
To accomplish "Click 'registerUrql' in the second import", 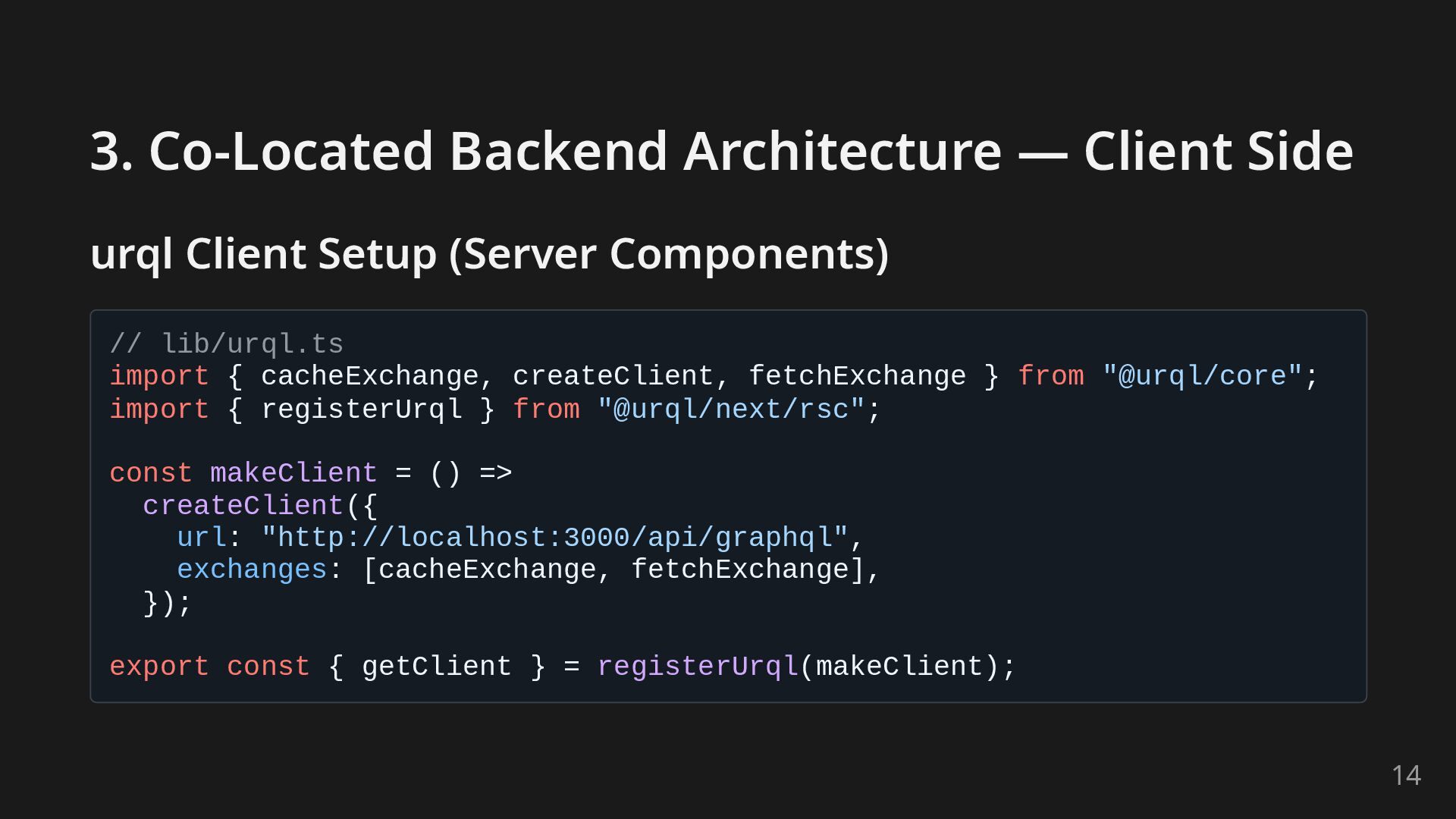I will tap(361, 409).
